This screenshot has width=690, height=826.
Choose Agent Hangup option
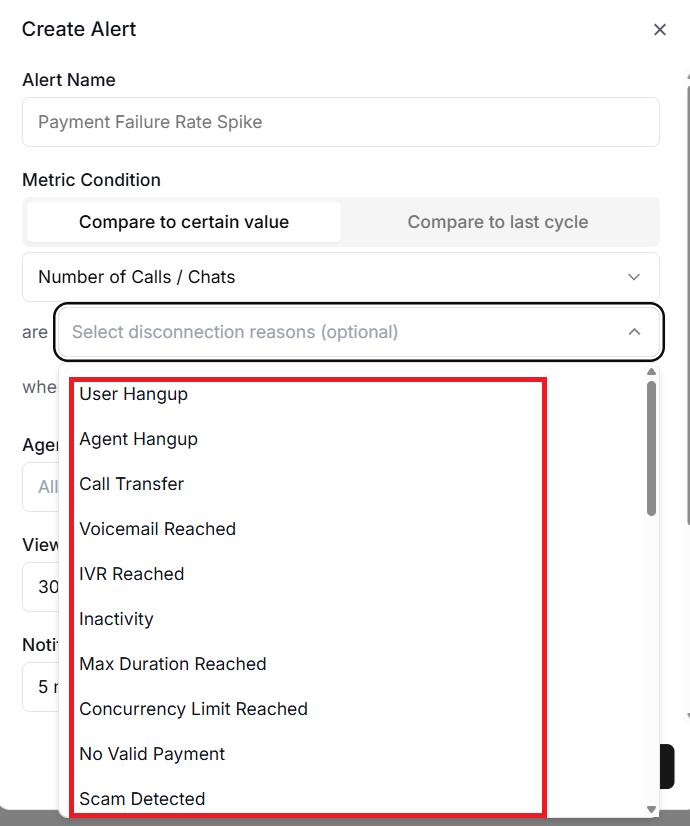point(139,439)
